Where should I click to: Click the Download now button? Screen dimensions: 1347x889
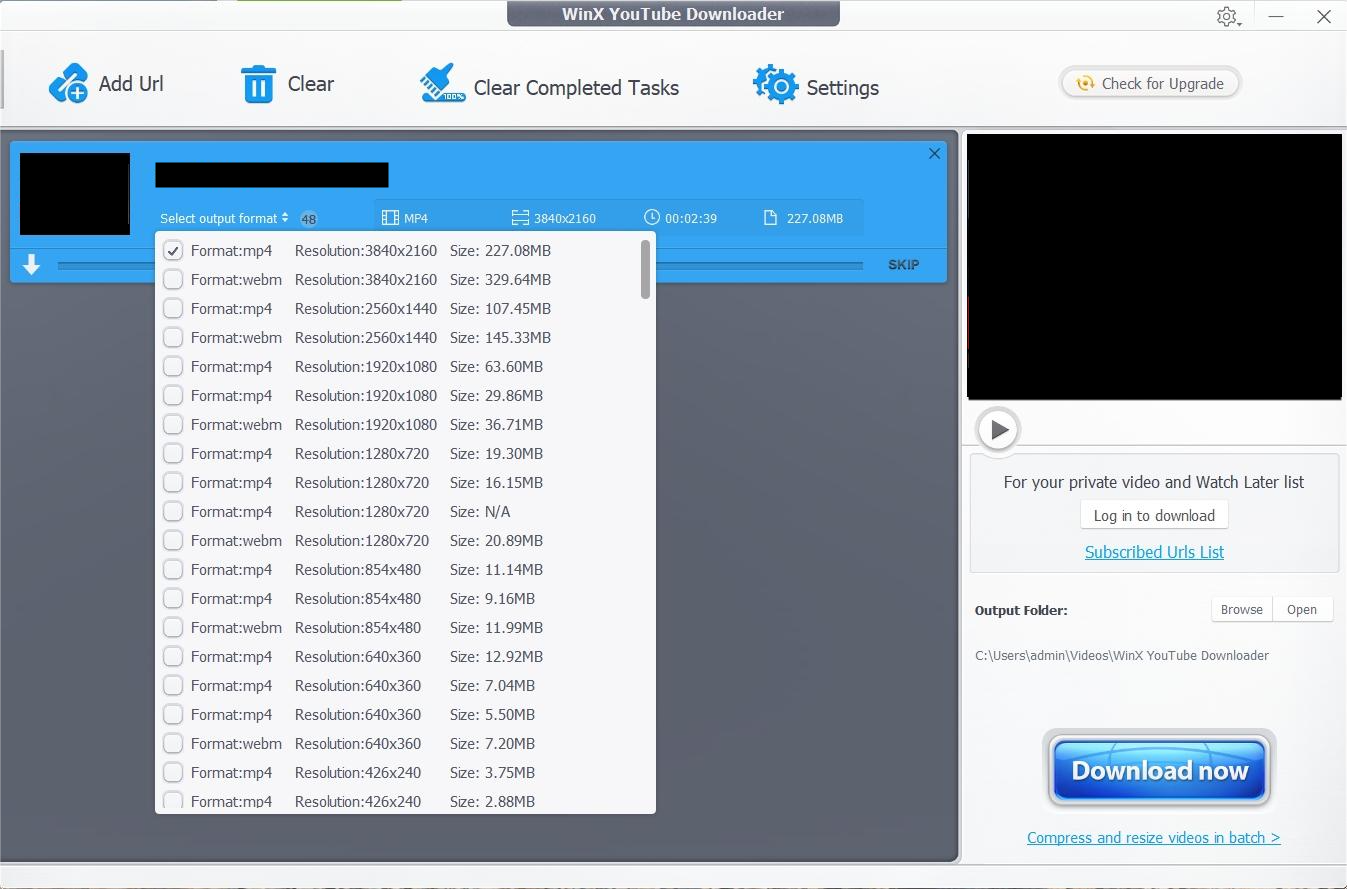pyautogui.click(x=1159, y=770)
